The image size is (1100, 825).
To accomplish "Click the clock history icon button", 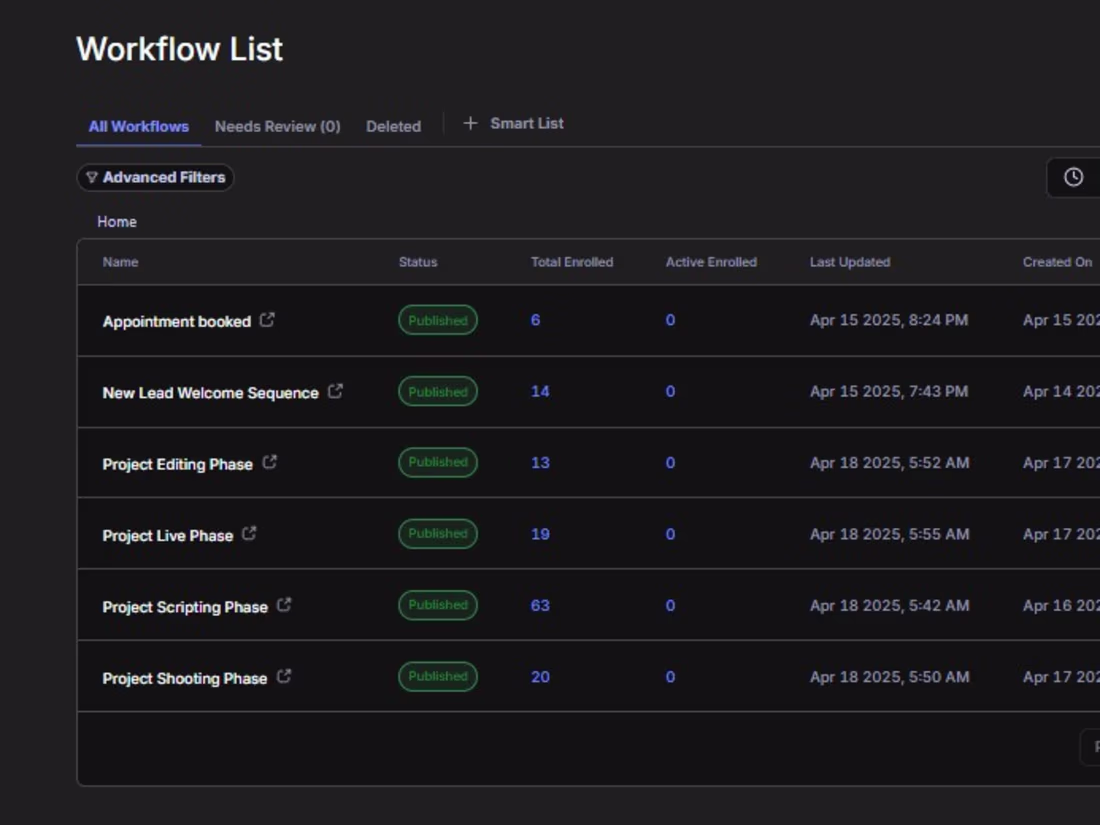I will pyautogui.click(x=1073, y=178).
